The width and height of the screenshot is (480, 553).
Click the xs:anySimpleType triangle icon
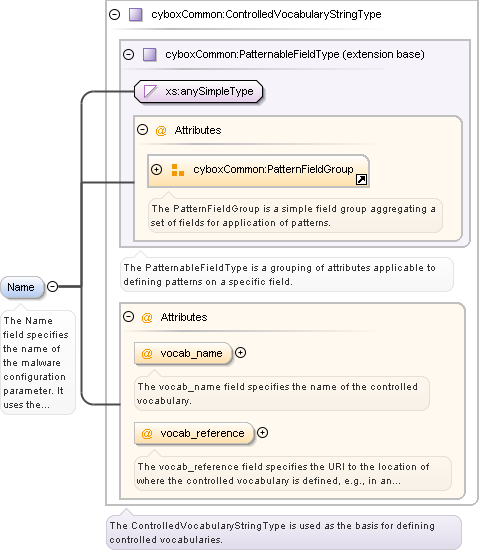pyautogui.click(x=150, y=91)
